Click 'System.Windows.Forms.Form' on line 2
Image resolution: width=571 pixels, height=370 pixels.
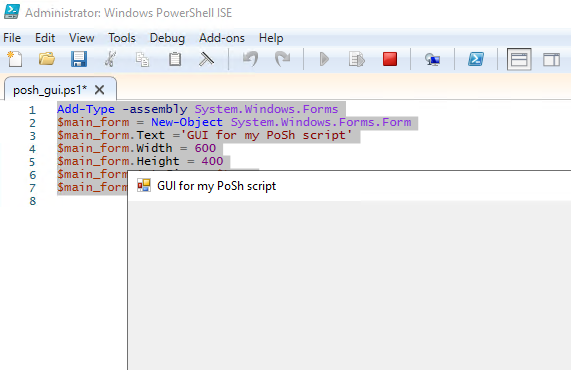pyautogui.click(x=321, y=122)
